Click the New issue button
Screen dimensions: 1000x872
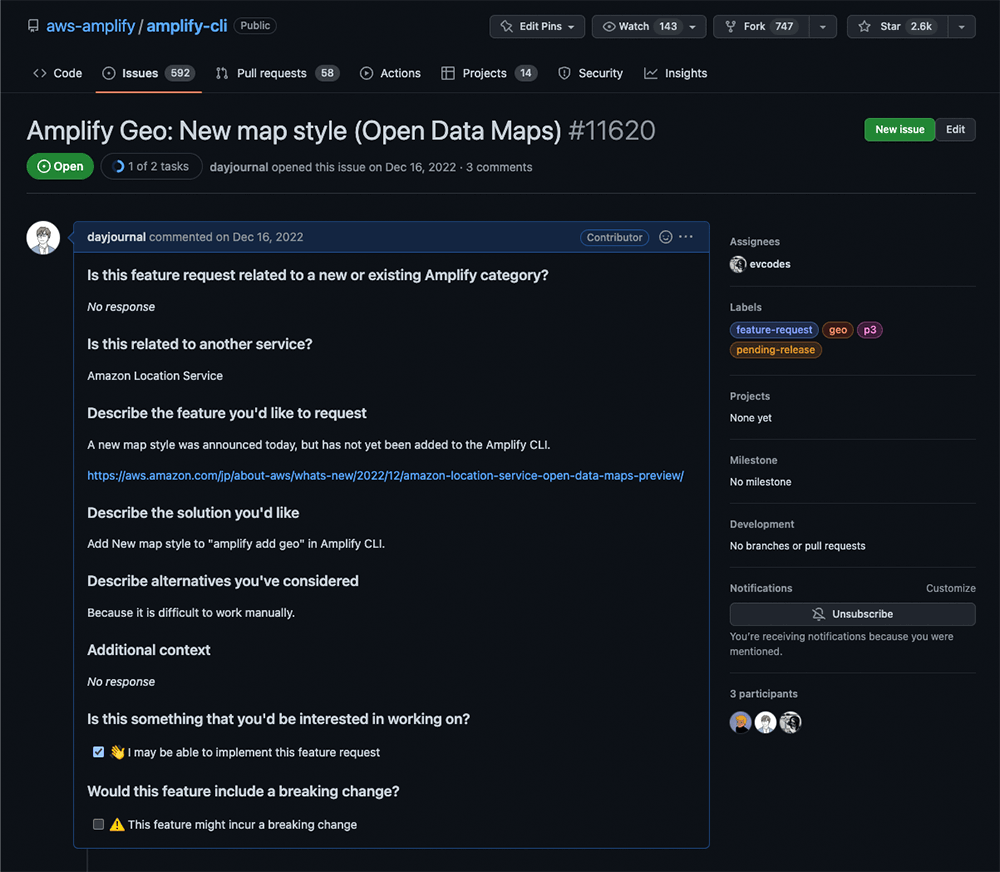(899, 129)
